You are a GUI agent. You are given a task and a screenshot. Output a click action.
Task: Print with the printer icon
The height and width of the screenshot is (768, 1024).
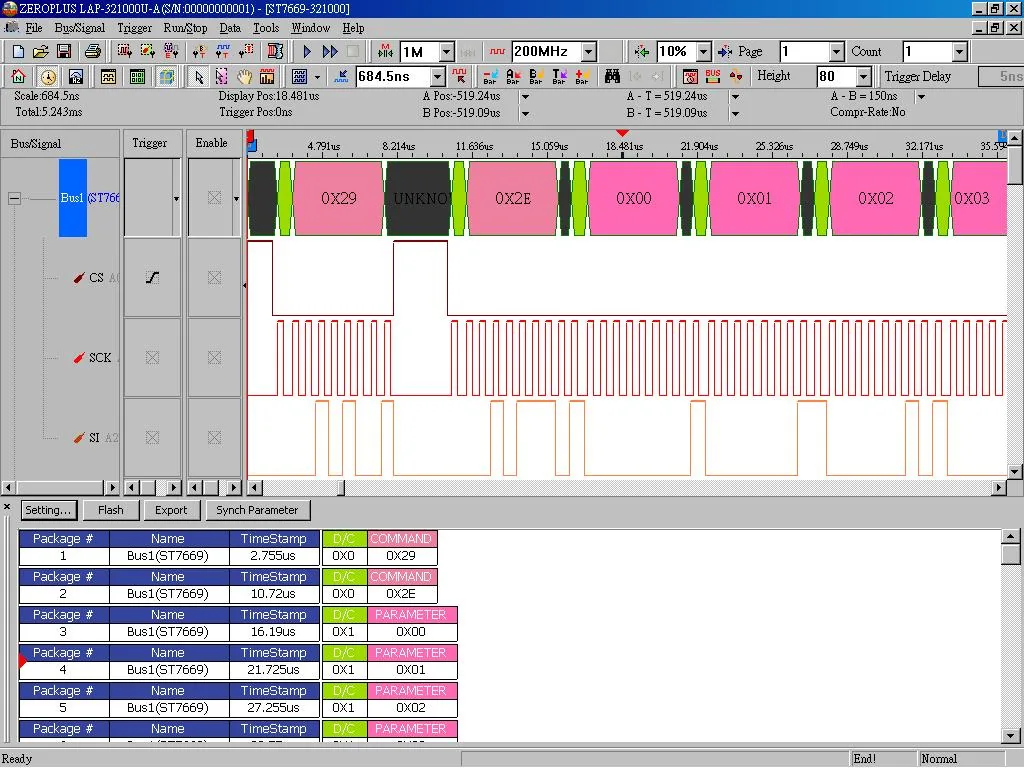coord(93,52)
